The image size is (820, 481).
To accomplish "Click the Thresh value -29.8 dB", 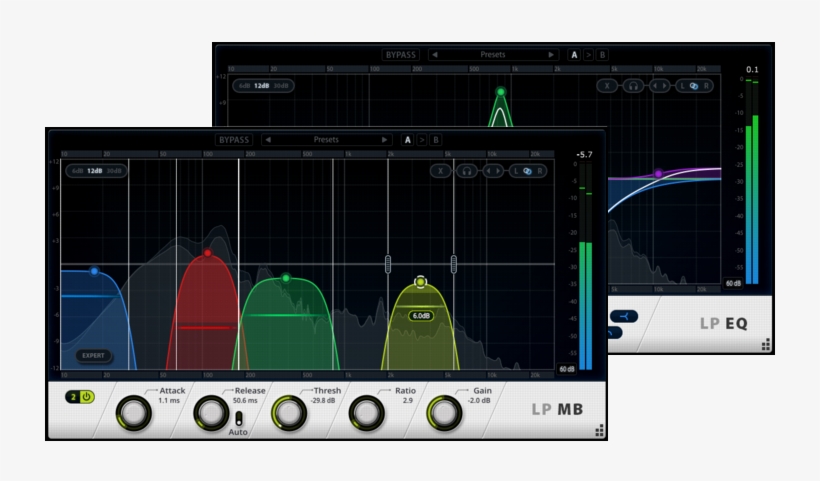I will pyautogui.click(x=323, y=400).
